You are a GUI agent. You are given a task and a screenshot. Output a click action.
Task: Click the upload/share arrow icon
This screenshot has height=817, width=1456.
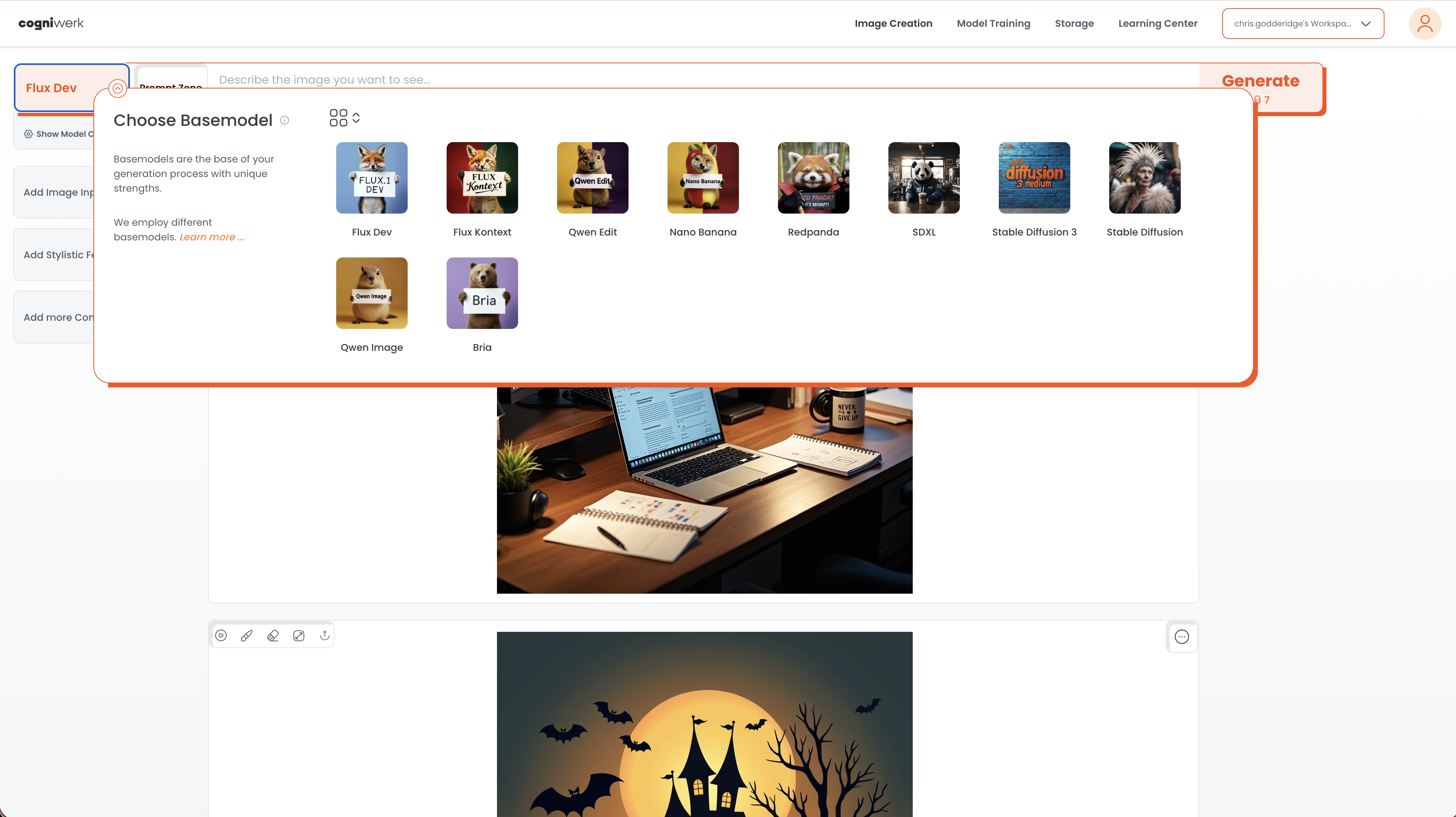click(x=324, y=635)
